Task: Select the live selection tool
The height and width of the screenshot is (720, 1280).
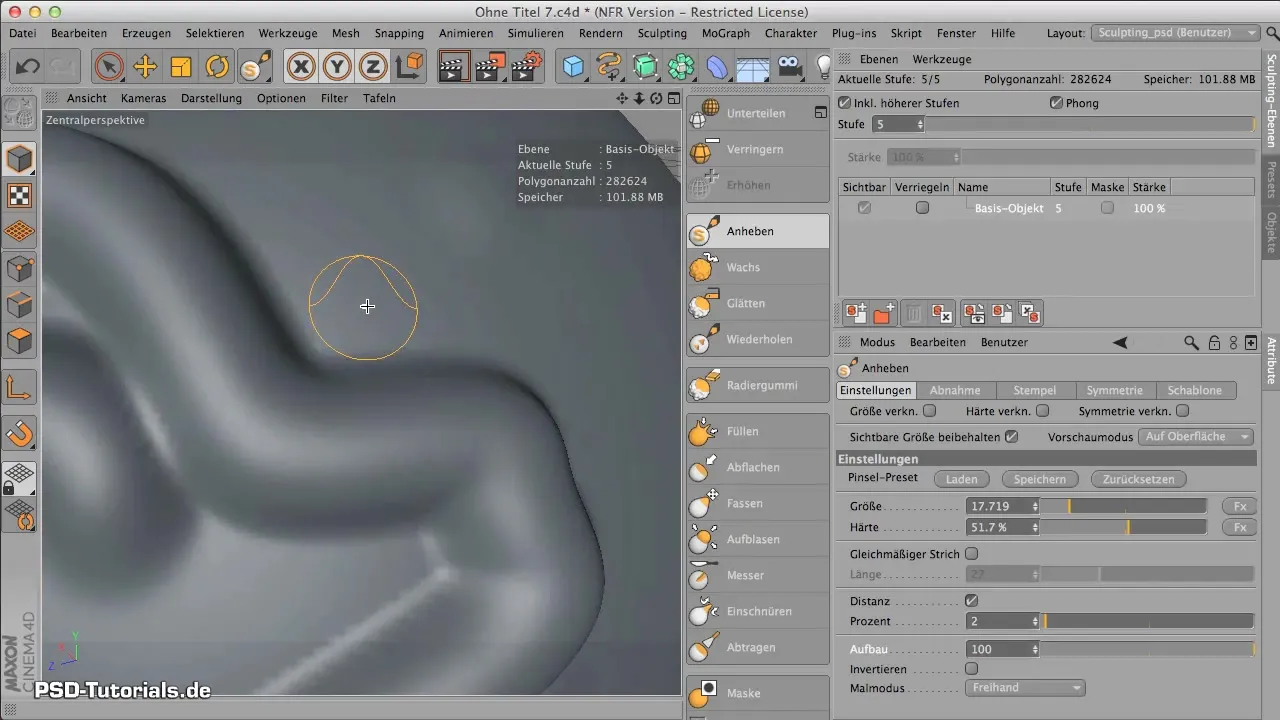Action: (109, 67)
